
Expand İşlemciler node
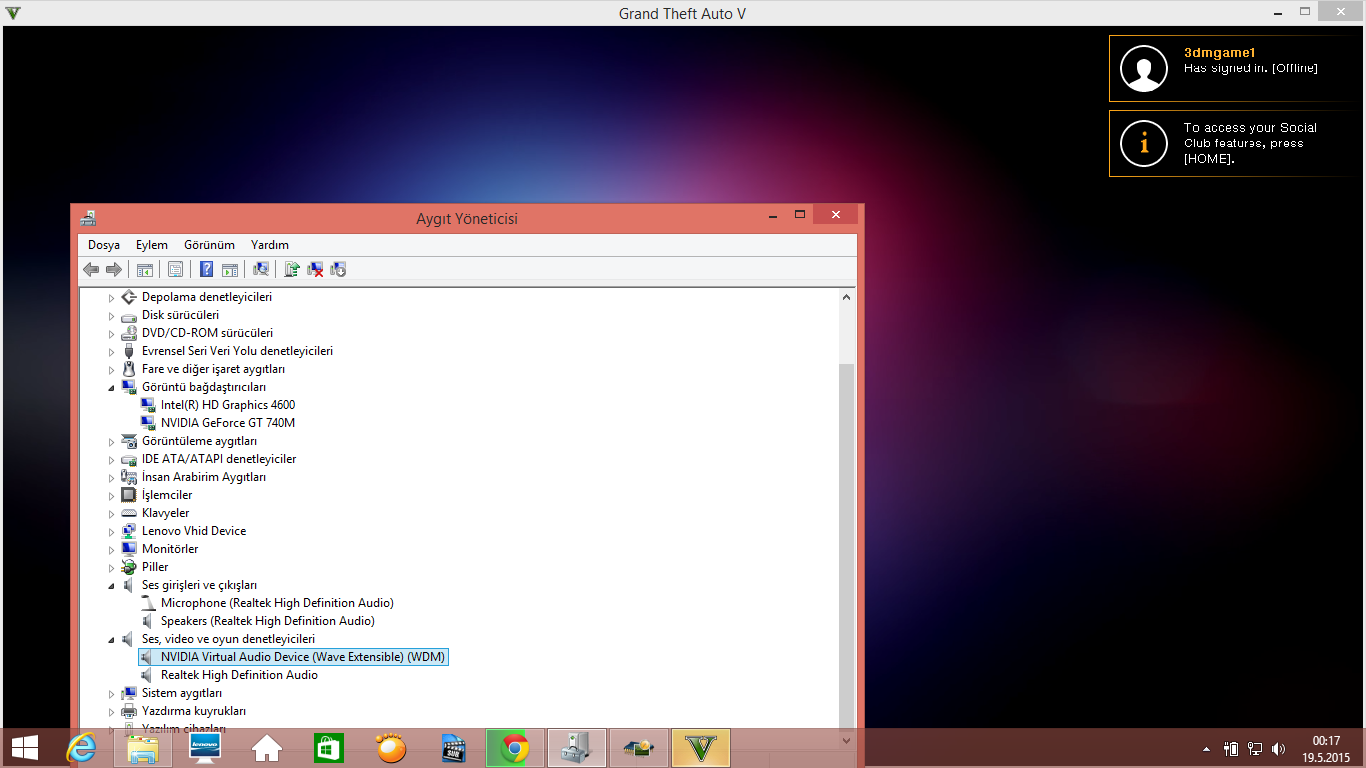pyautogui.click(x=112, y=496)
